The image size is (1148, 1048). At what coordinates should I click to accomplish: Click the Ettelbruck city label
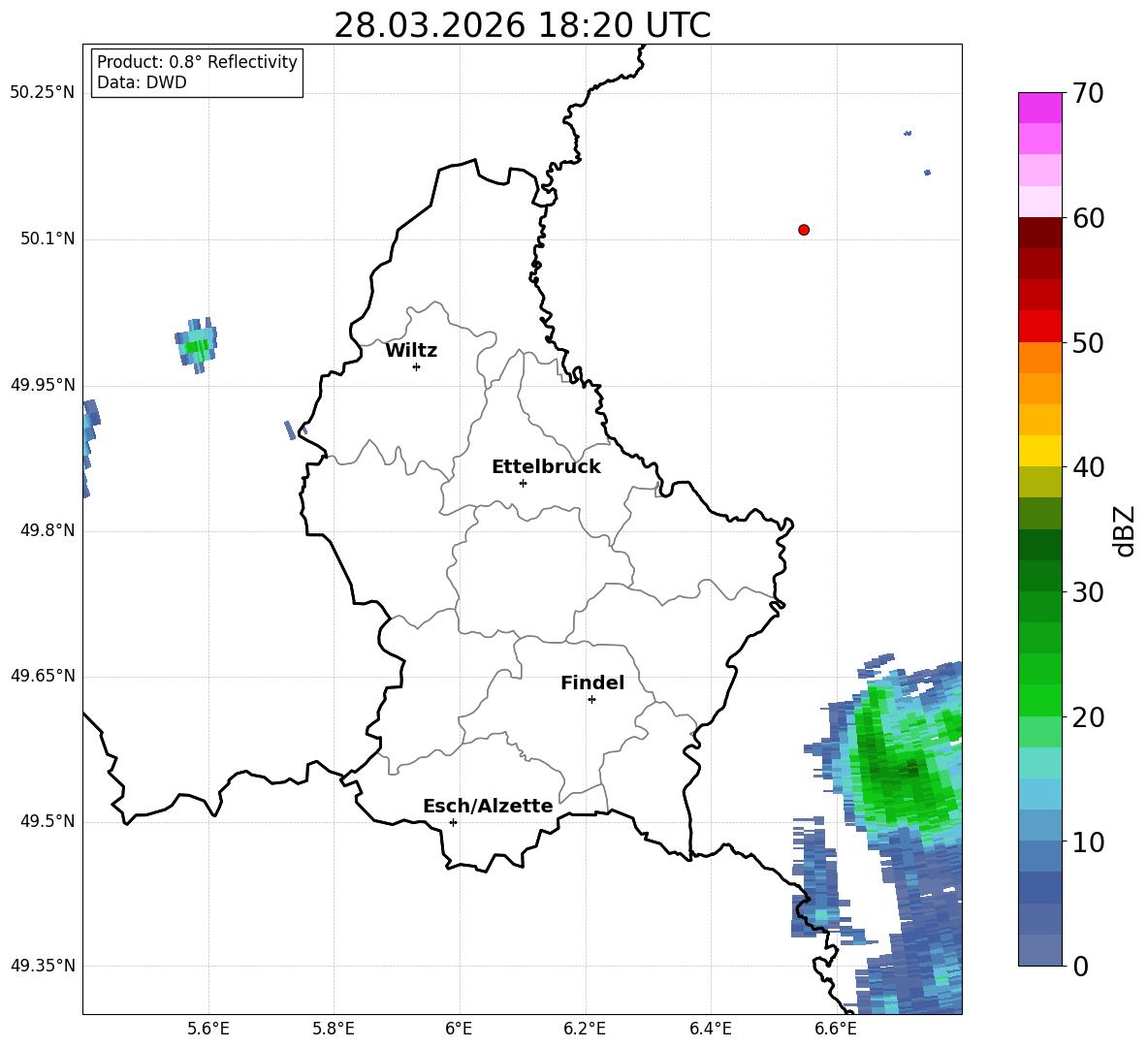(546, 467)
